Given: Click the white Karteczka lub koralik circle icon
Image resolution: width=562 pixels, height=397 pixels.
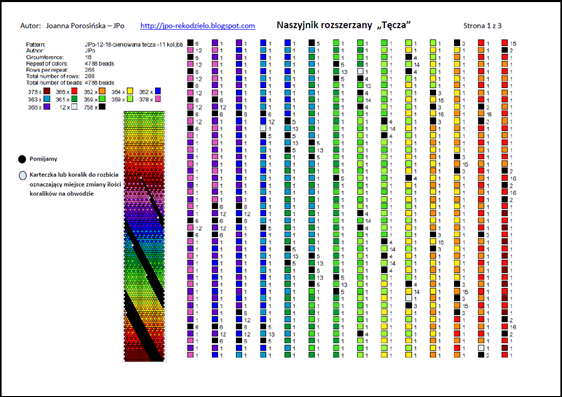Looking at the screenshot, I should tap(23, 175).
